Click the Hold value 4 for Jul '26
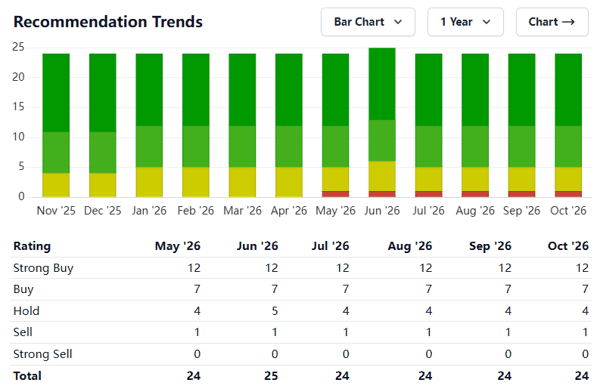600x392 pixels. point(346,311)
